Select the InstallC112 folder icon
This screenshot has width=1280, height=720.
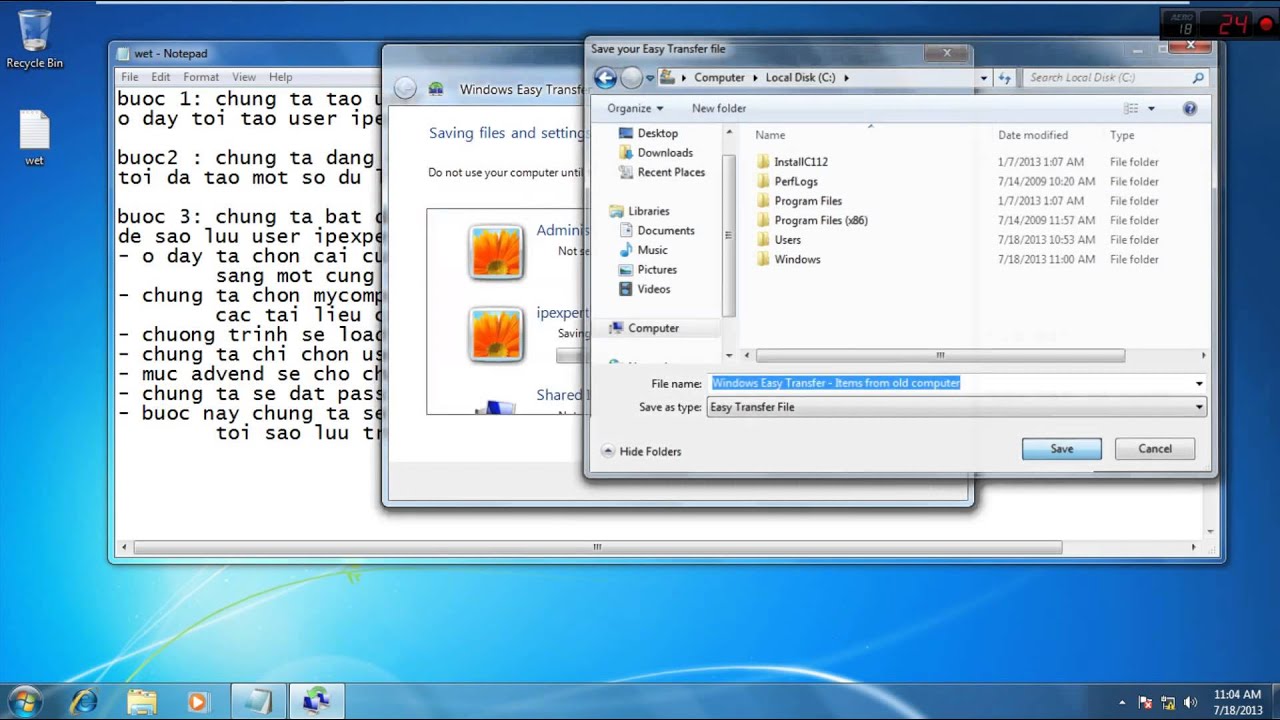pos(764,162)
